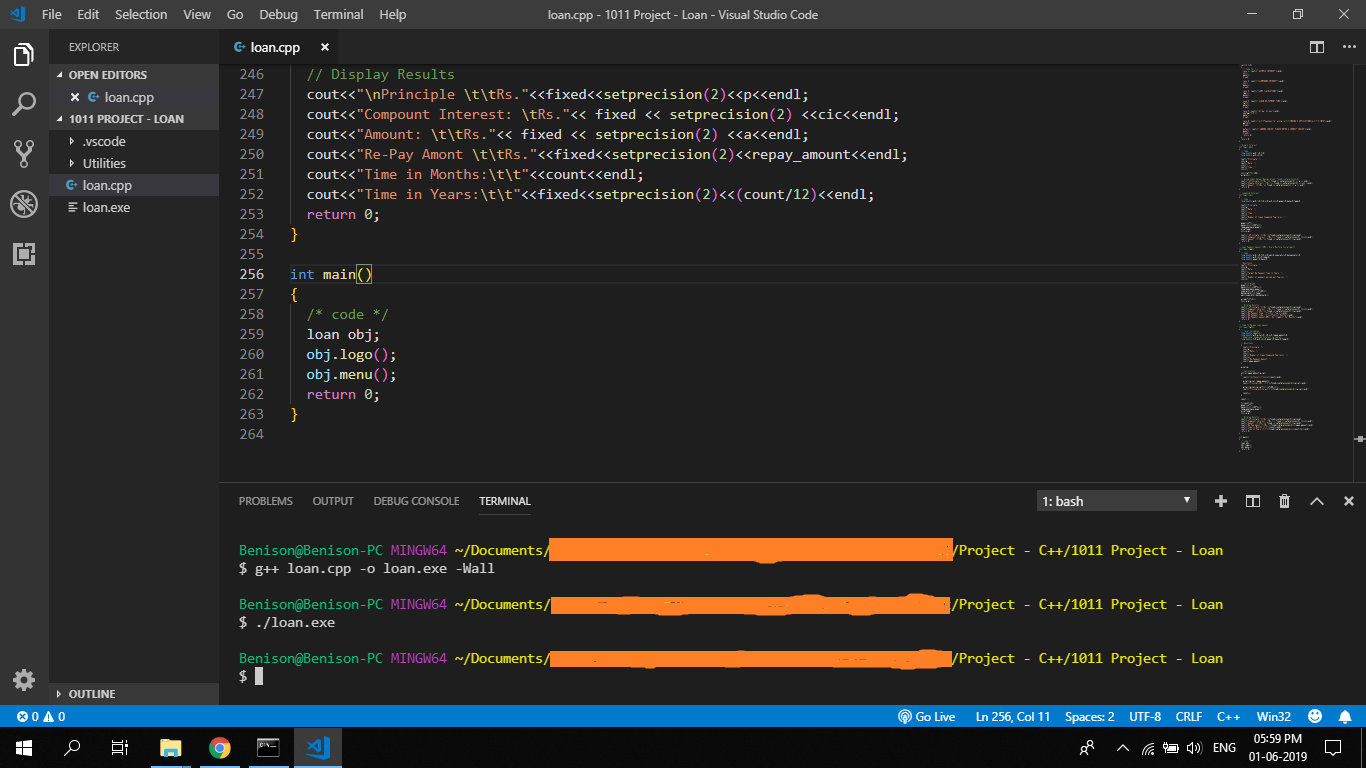Open notifications bell in the status bar
This screenshot has height=768, width=1366.
point(1345,716)
